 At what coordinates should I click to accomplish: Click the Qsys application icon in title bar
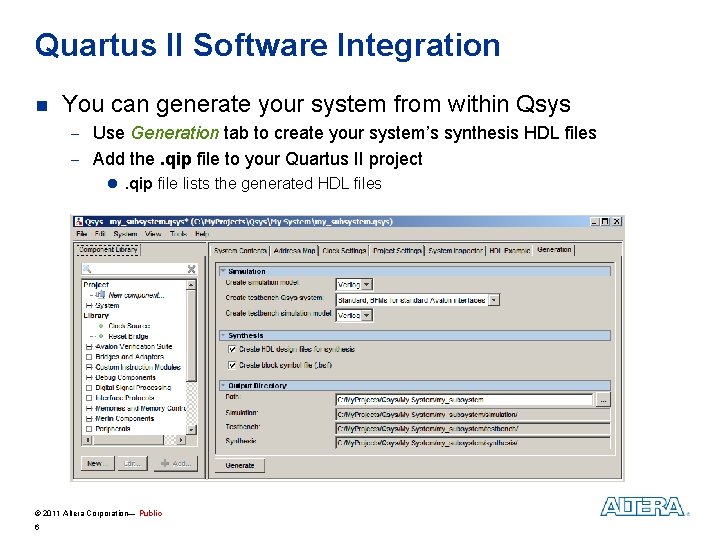point(79,221)
